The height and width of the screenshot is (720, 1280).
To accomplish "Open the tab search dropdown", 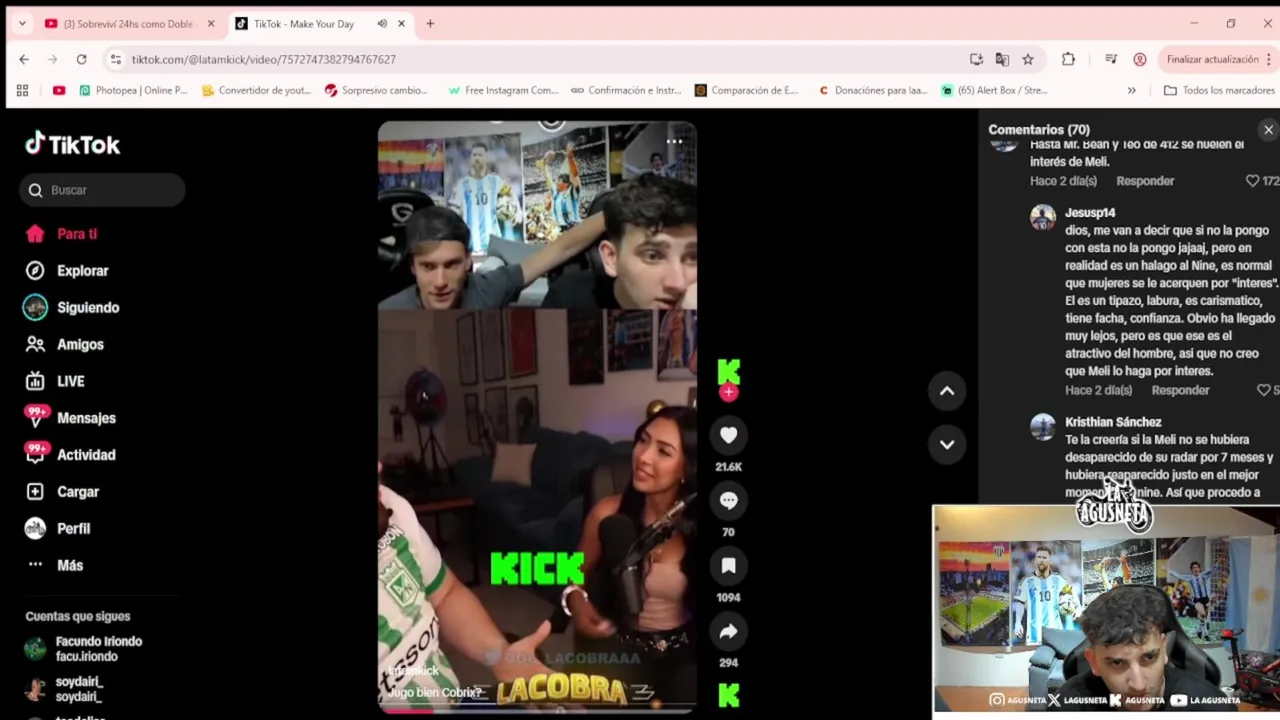I will click(x=22, y=24).
